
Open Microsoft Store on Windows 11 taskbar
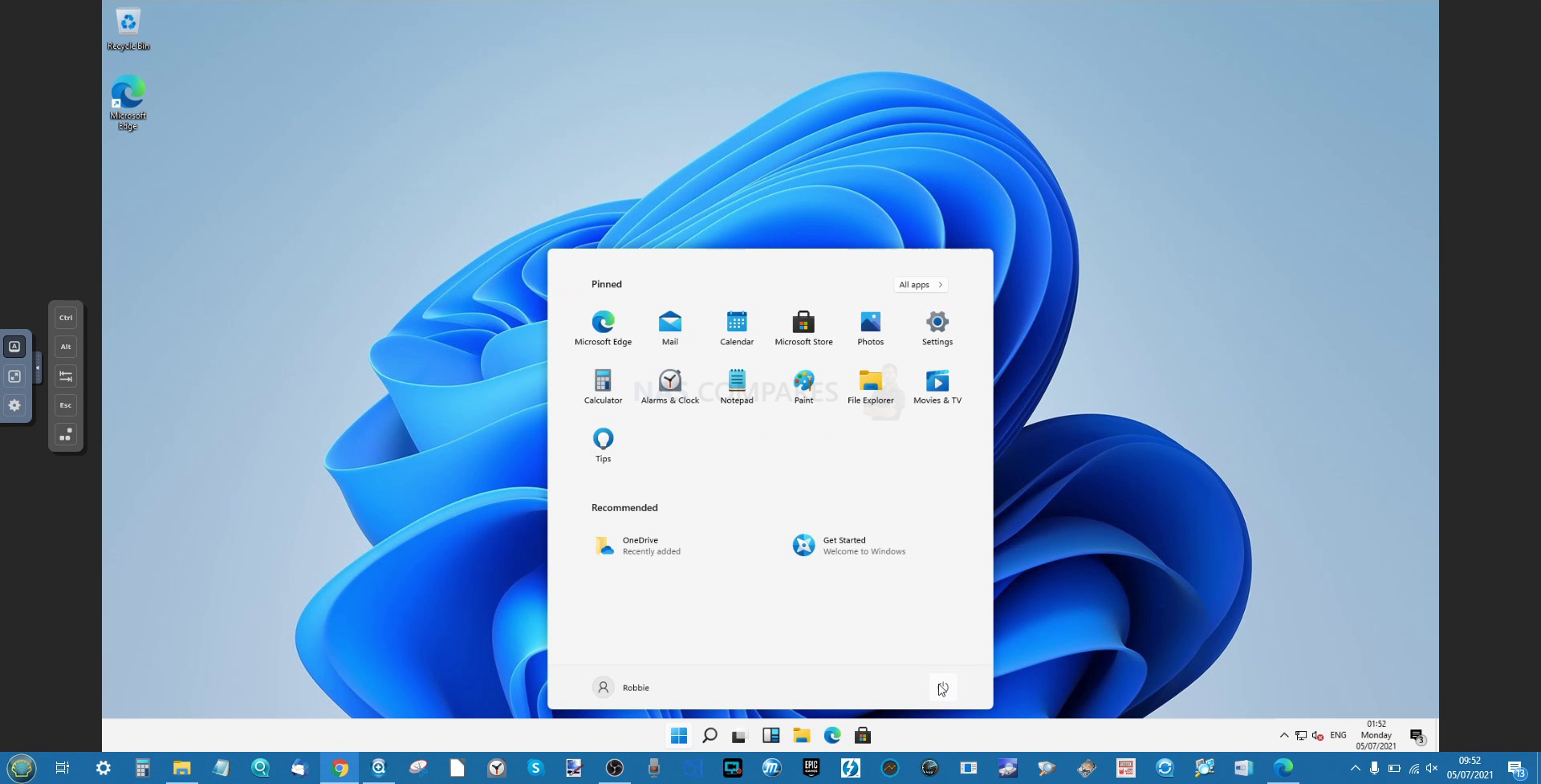pos(863,735)
